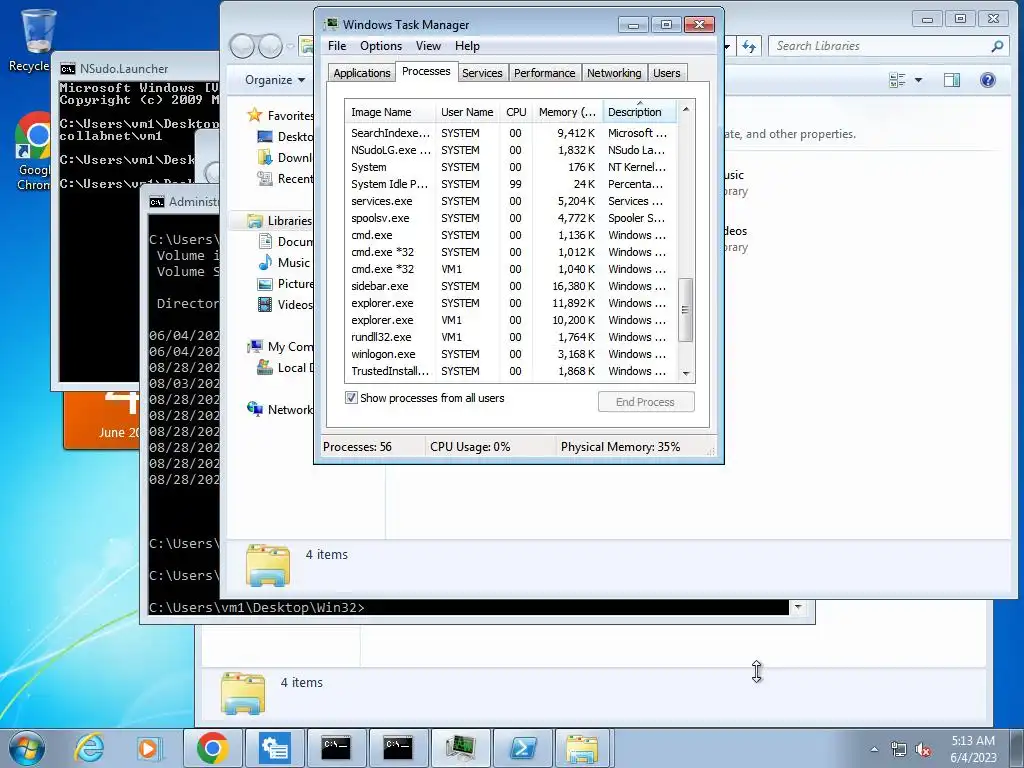Select the Task Manager taskbar icon
Viewport: 1024px width, 768px height.
[460, 748]
